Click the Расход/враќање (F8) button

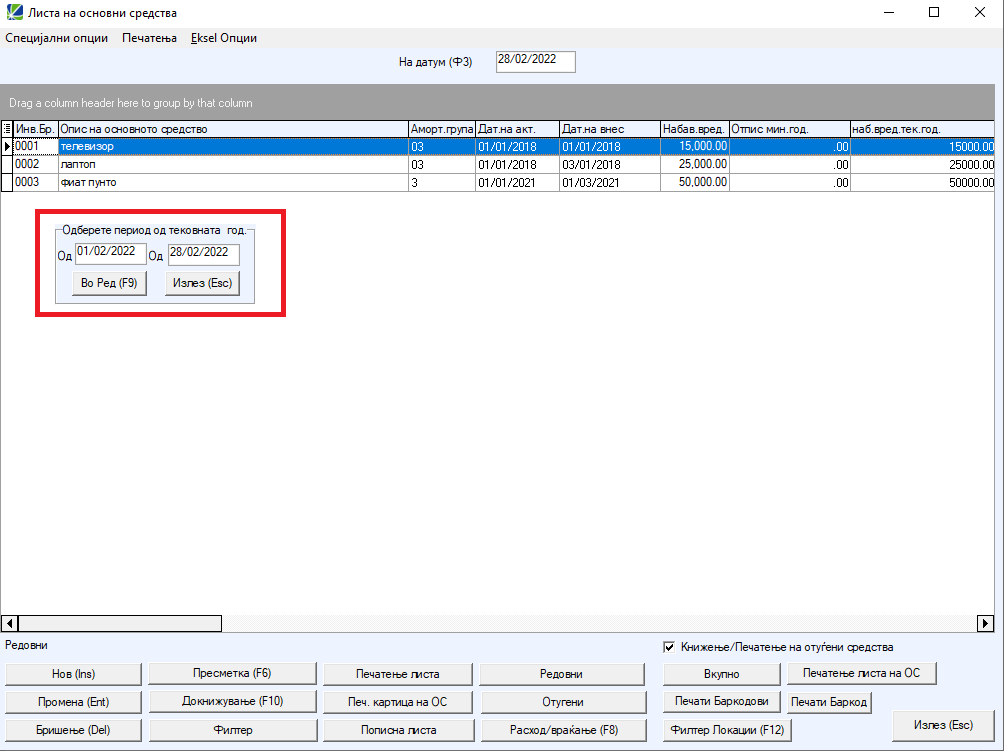tap(564, 730)
